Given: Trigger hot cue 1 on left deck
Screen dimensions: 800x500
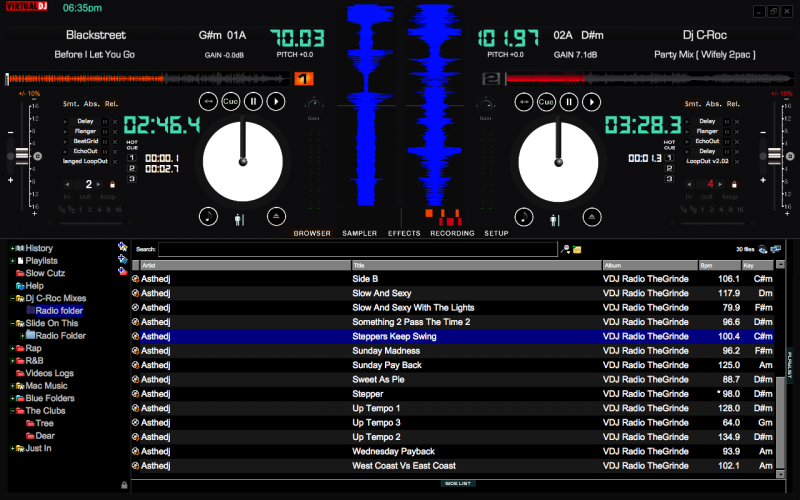Looking at the screenshot, I should [x=132, y=158].
